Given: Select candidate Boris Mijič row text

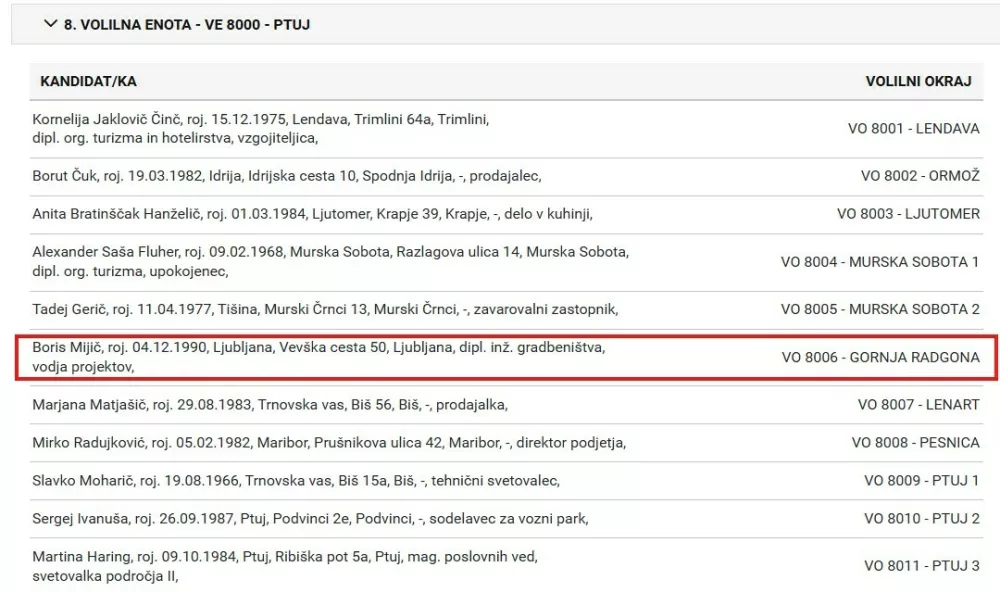Looking at the screenshot, I should [x=319, y=357].
